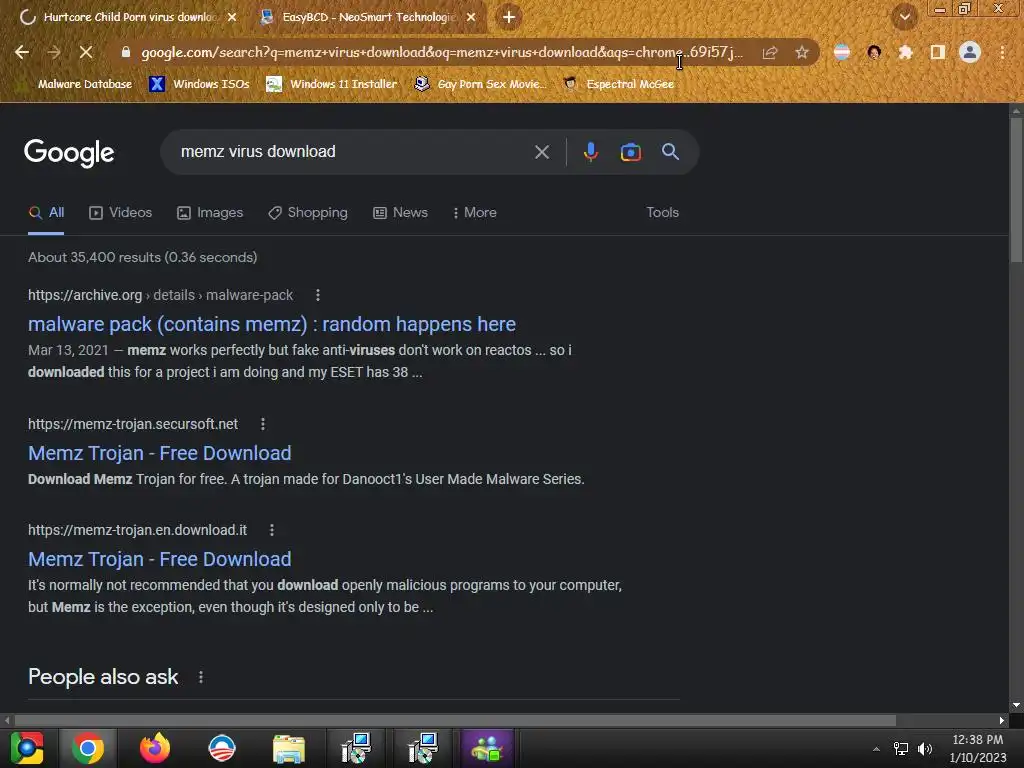Click the right arrow of horizontal scrollbar
This screenshot has height=768, width=1024.
(1002, 720)
